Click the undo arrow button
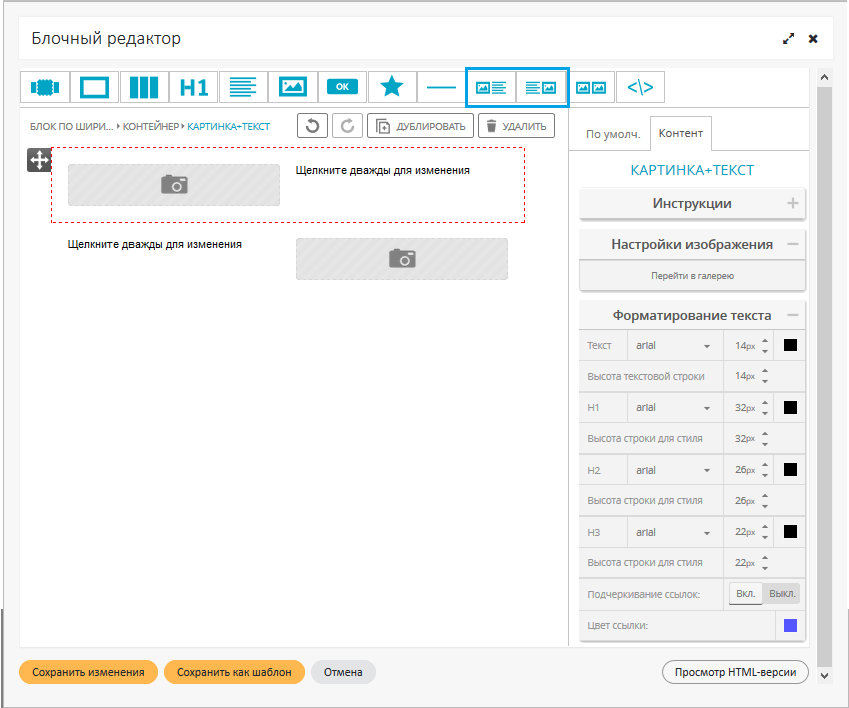Screen dimensions: 849x708 click(313, 126)
